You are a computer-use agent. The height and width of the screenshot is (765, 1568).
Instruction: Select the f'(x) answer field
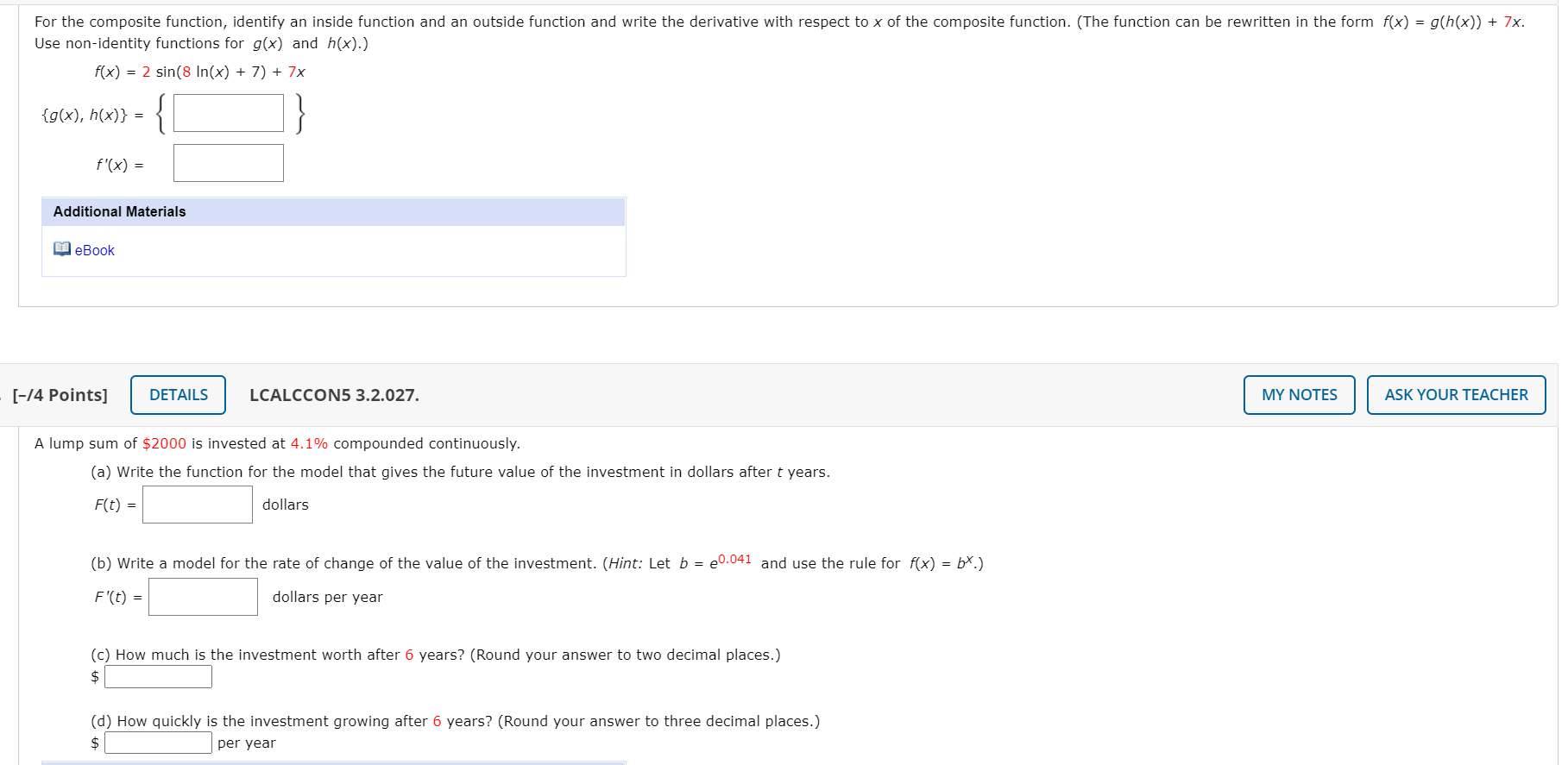[228, 162]
